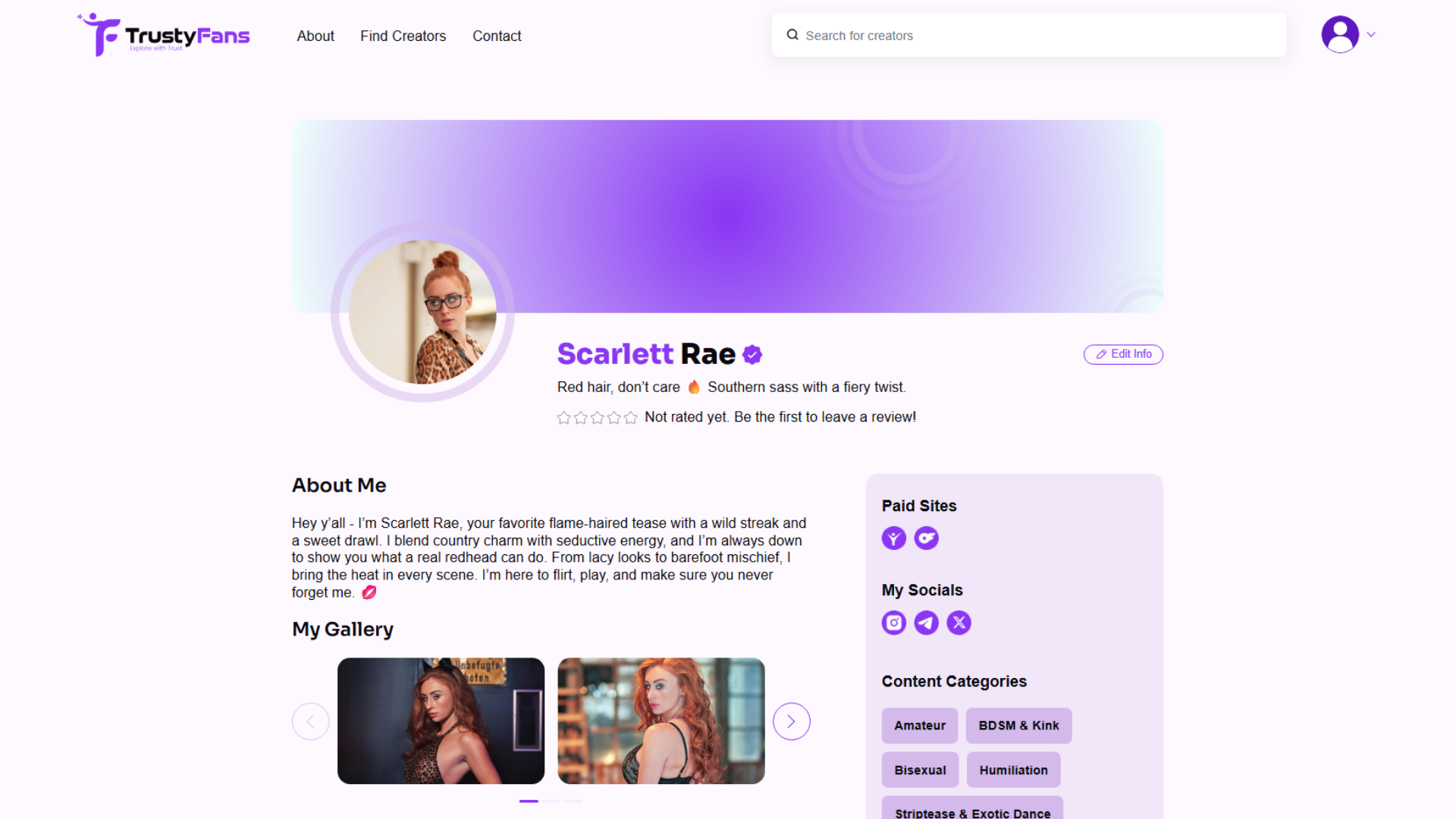
Task: Open the second Paid Sites icon
Action: (926, 538)
